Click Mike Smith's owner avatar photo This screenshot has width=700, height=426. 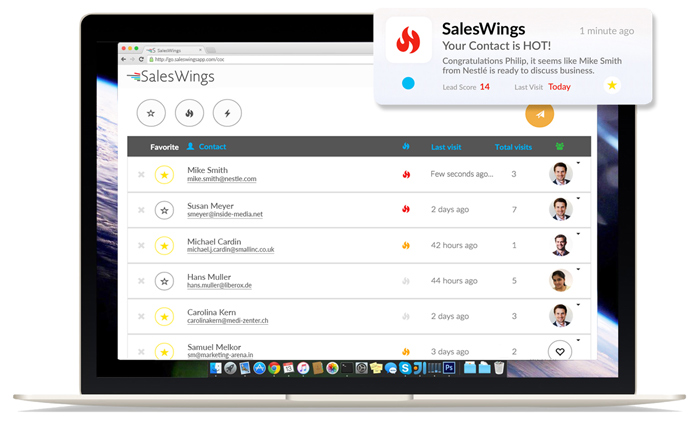click(x=560, y=174)
